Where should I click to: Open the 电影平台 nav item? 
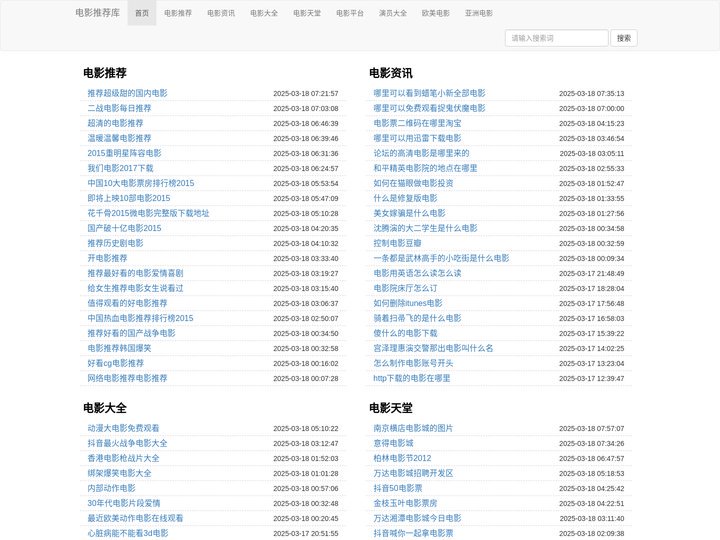pyautogui.click(x=350, y=13)
